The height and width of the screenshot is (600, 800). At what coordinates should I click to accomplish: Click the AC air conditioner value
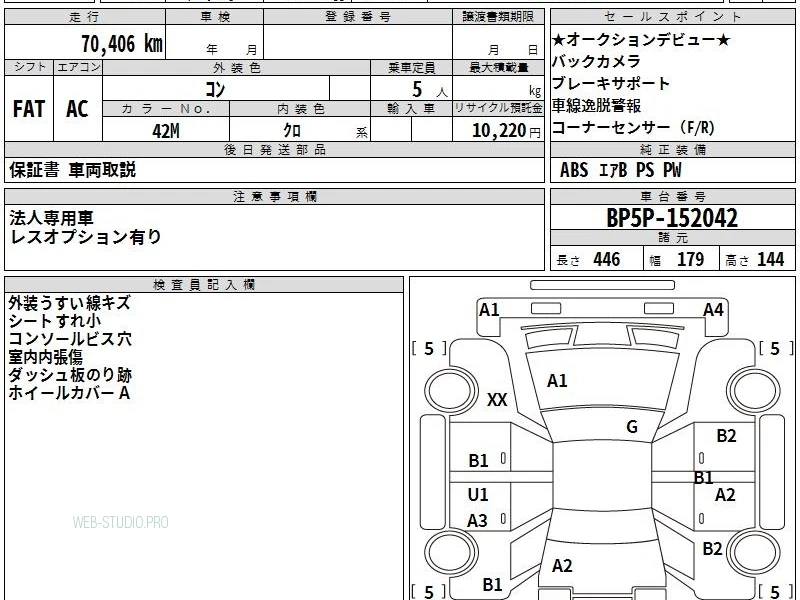78,109
